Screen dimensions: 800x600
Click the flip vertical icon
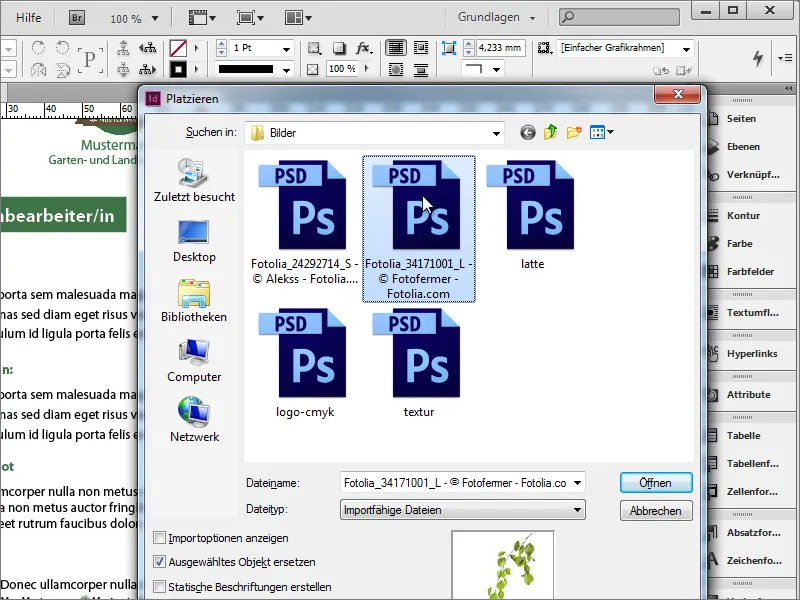[63, 69]
